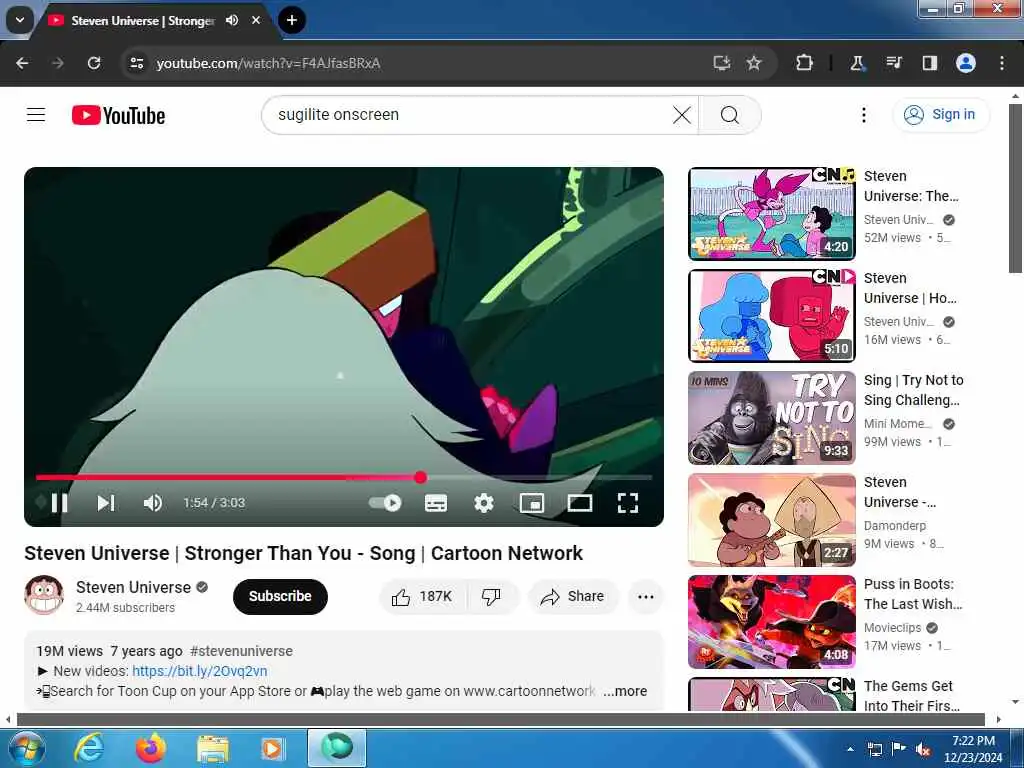Open Damonderp 2:27 video thumbnail

point(771,520)
